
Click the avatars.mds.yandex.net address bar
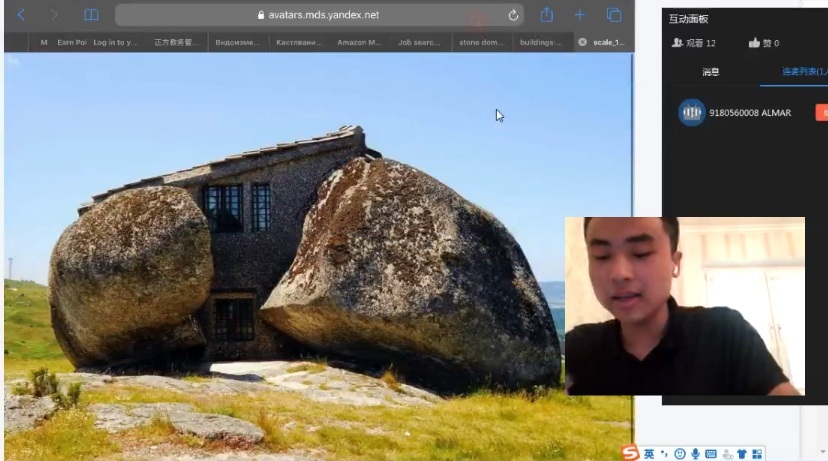(x=318, y=15)
